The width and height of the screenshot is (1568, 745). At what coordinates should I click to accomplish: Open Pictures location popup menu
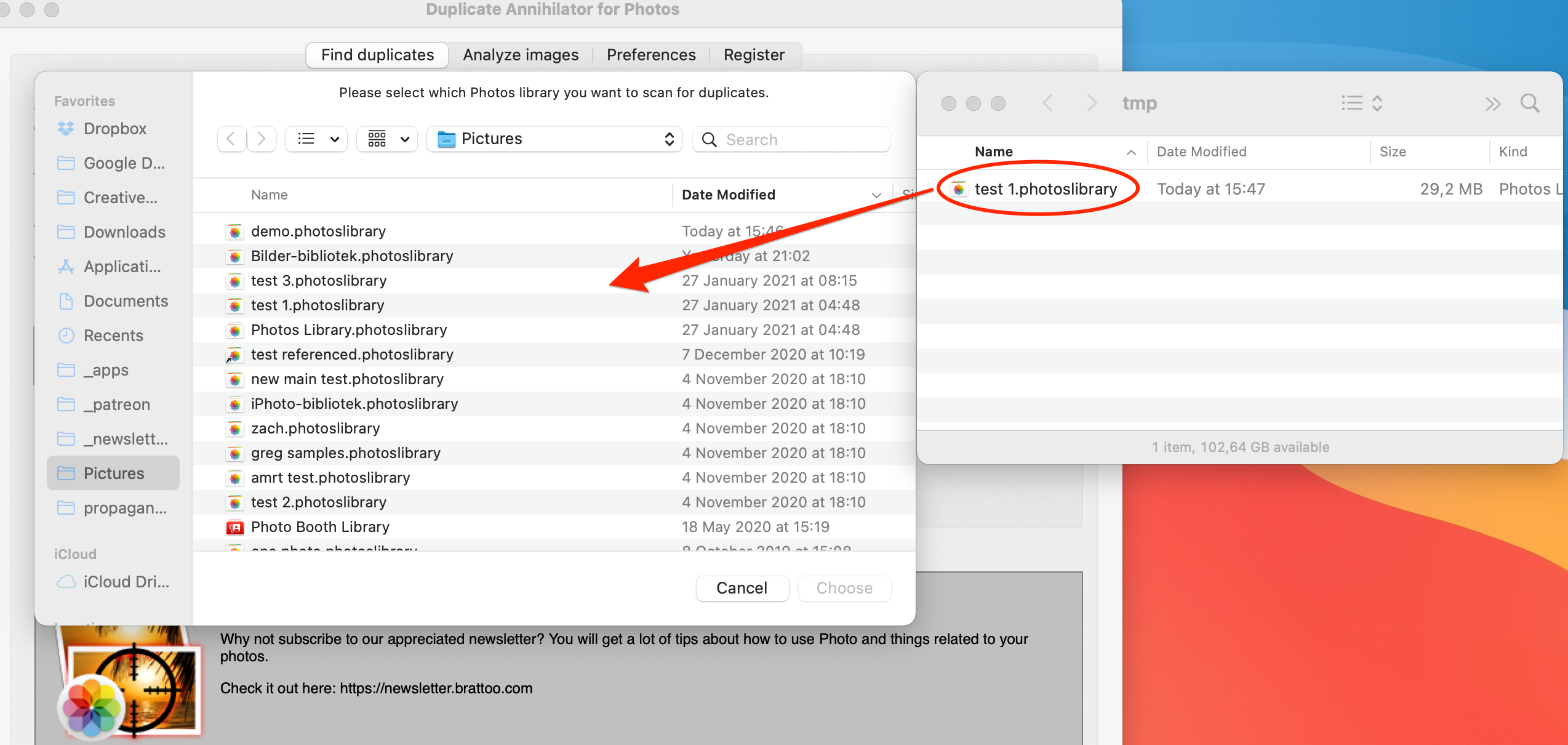click(554, 139)
